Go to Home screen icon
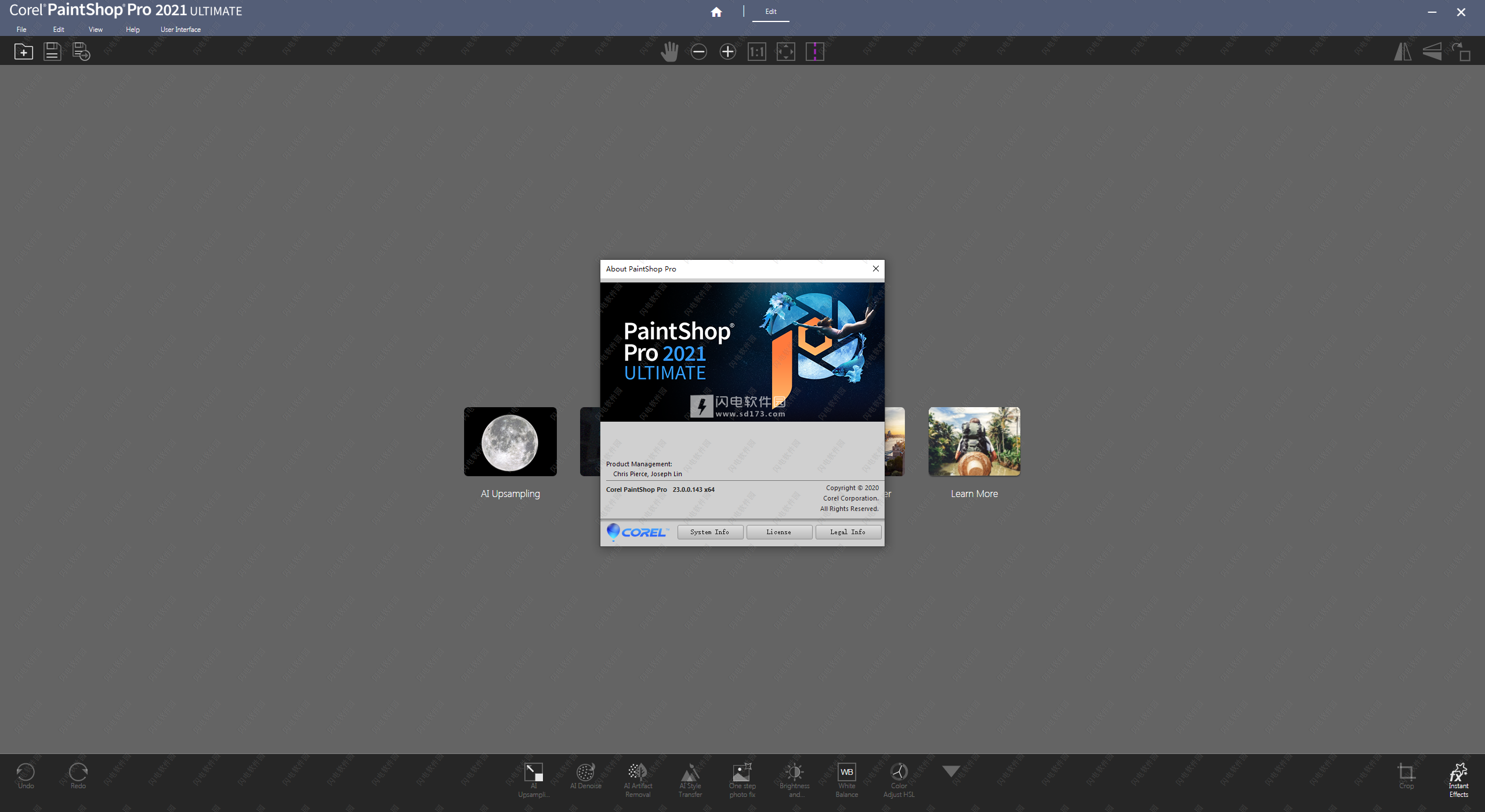This screenshot has width=1485, height=812. pyautogui.click(x=716, y=12)
